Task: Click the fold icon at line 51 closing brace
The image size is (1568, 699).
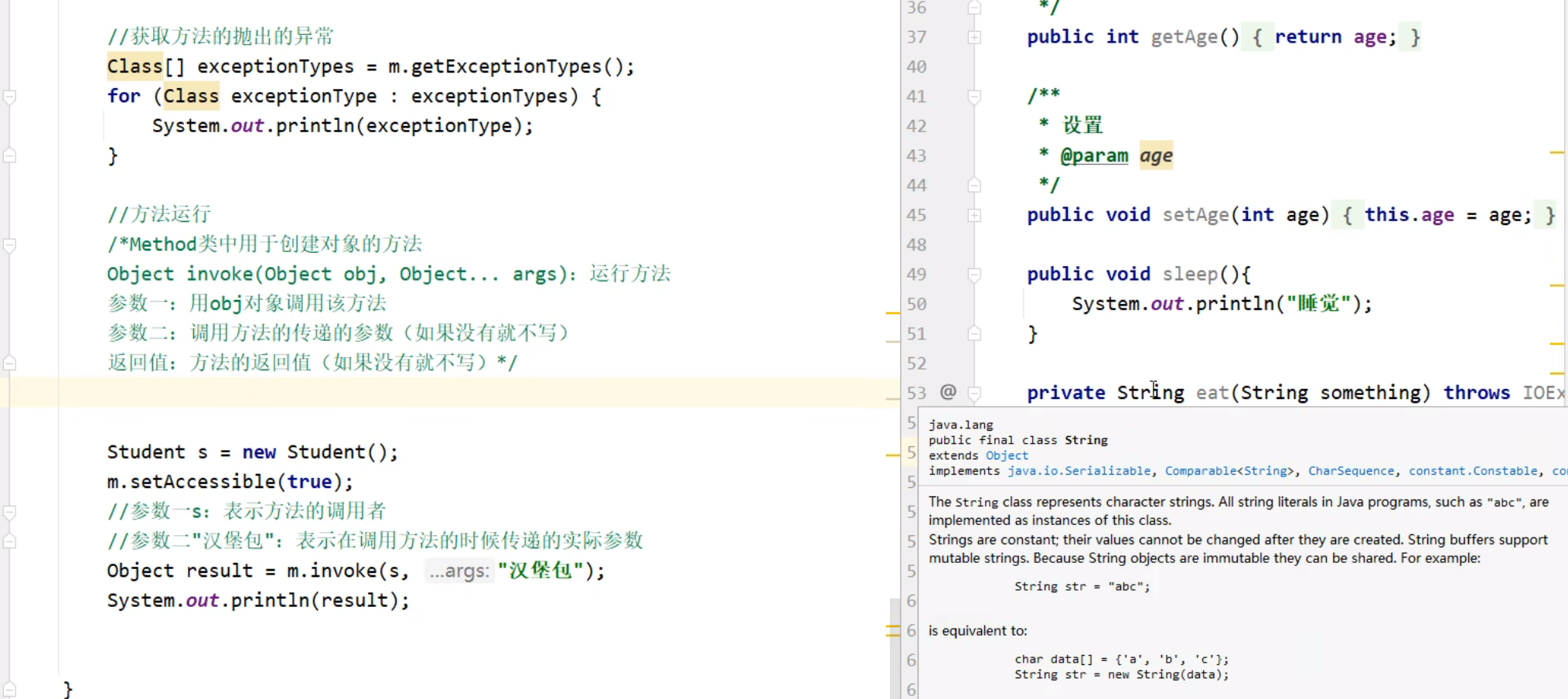Action: pos(973,333)
